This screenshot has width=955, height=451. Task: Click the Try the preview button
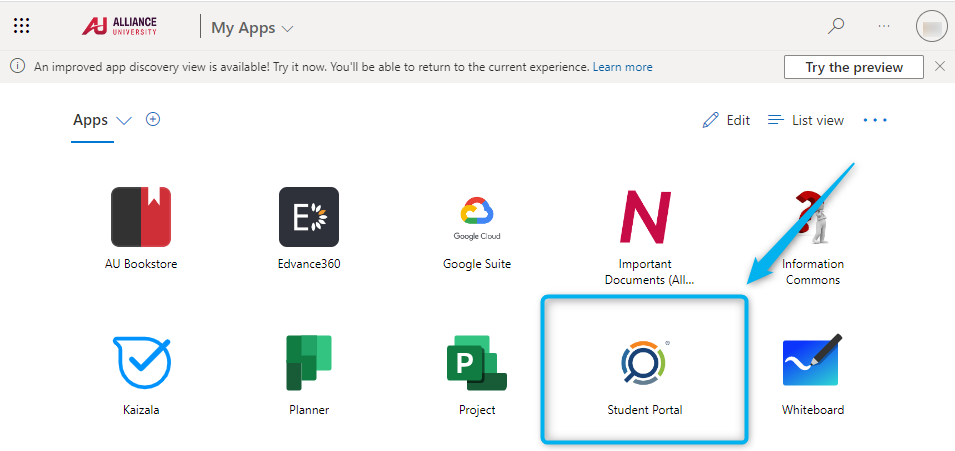tap(854, 67)
